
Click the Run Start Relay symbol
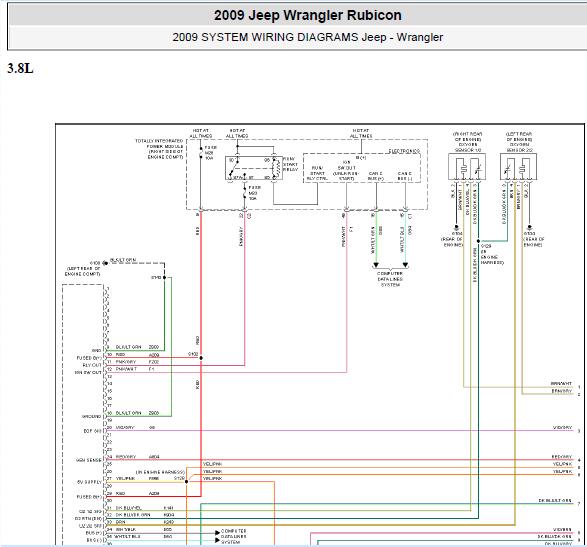(253, 168)
